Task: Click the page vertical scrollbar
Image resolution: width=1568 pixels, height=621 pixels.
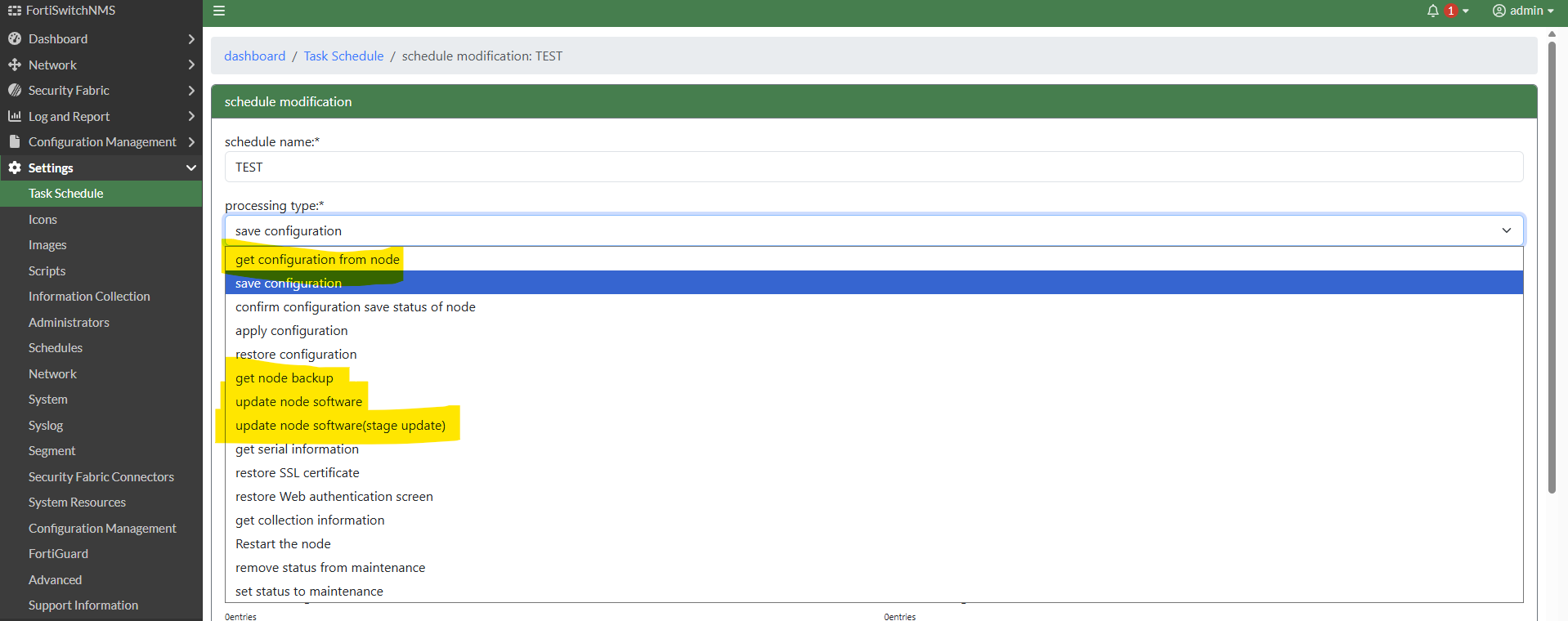Action: [x=1552, y=266]
